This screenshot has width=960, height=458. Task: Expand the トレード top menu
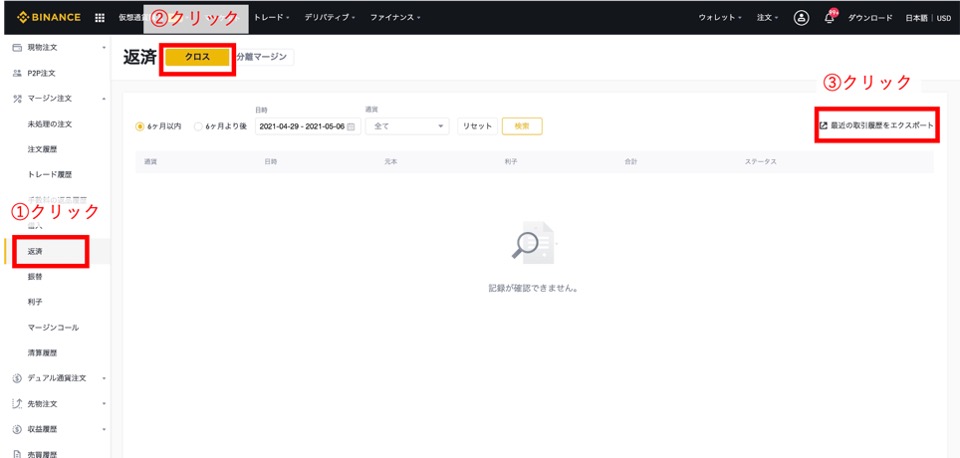[x=271, y=18]
